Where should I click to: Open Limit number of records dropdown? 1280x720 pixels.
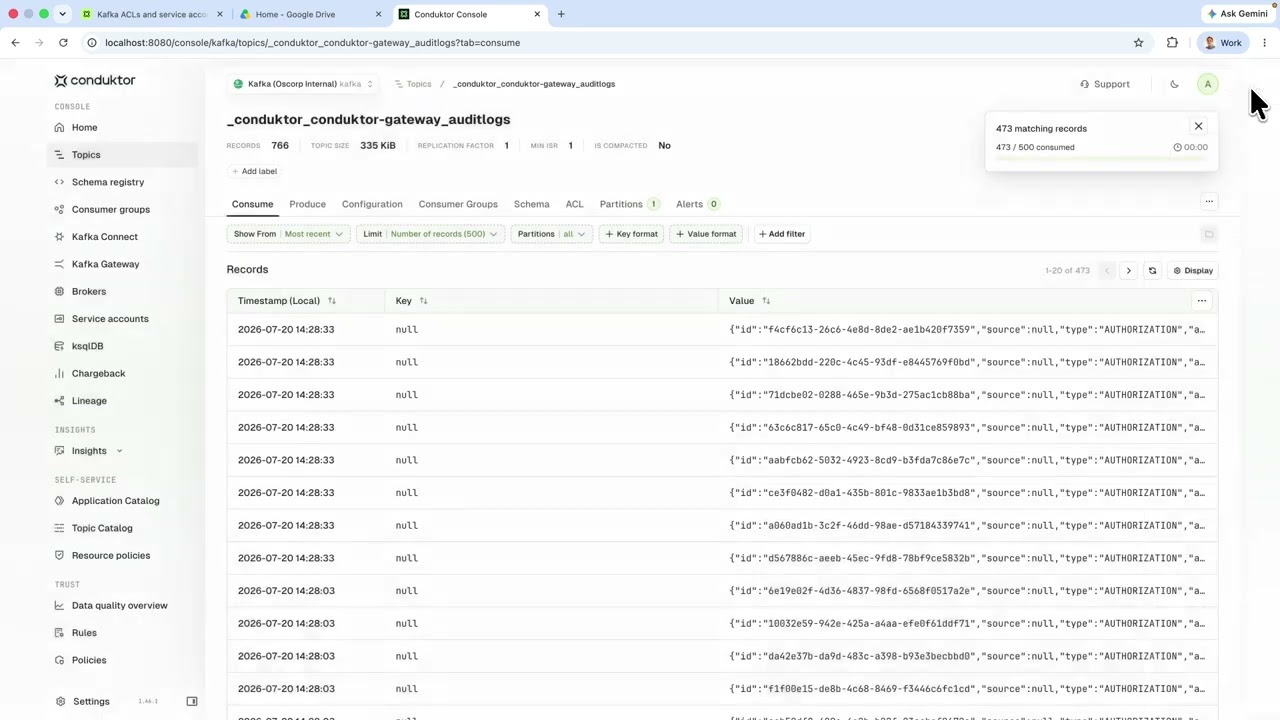coord(430,234)
